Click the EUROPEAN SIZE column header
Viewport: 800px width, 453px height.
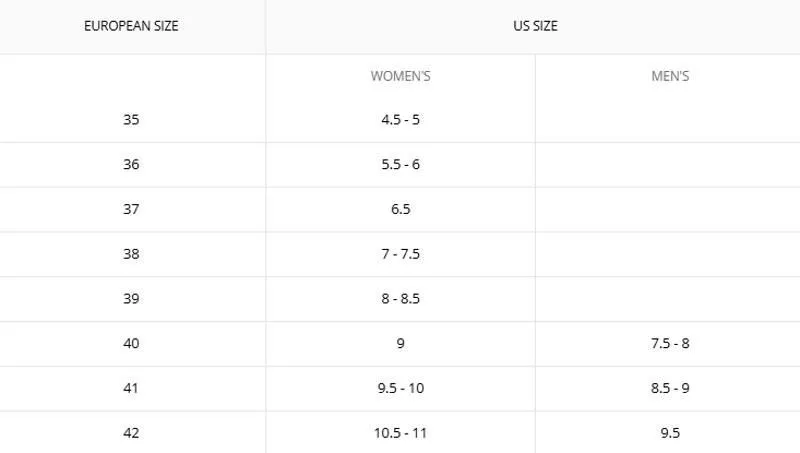[131, 26]
